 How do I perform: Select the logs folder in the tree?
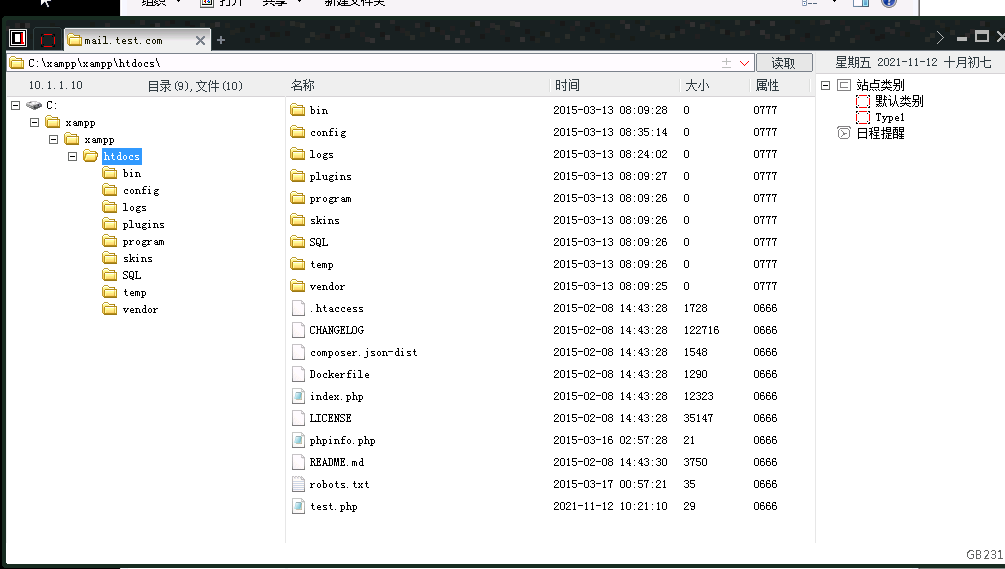[134, 208]
